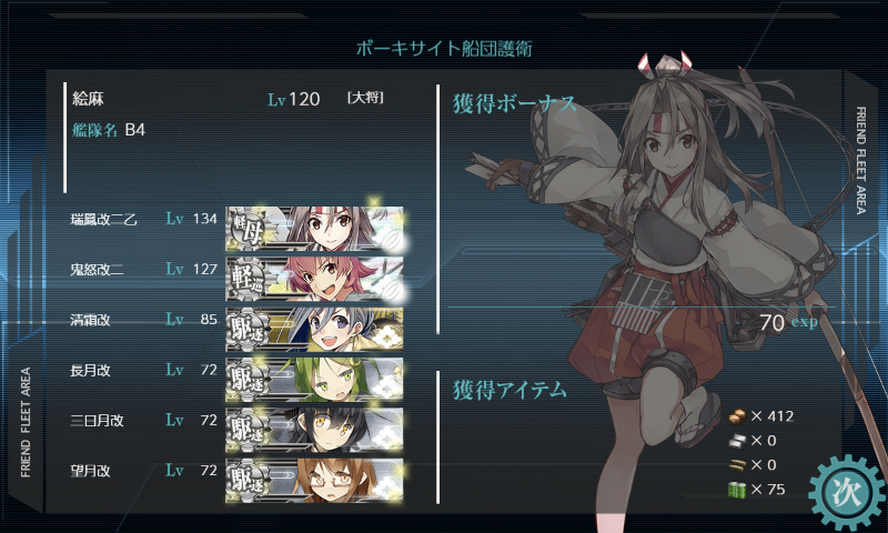The height and width of the screenshot is (533, 888).
Task: Click the 軽巡 ship type badge
Action: (248, 280)
